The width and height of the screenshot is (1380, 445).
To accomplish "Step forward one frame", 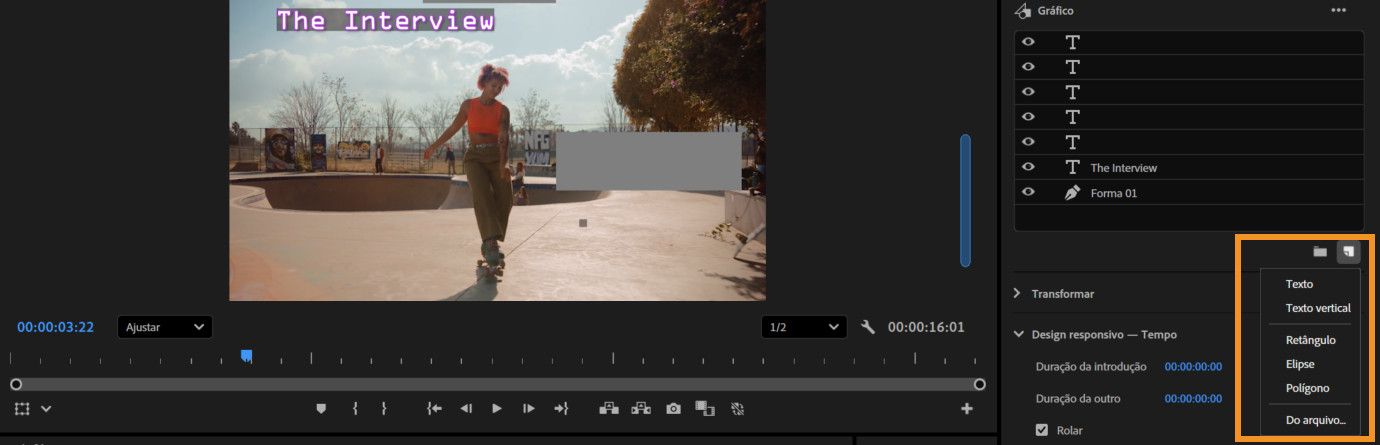I will point(529,408).
